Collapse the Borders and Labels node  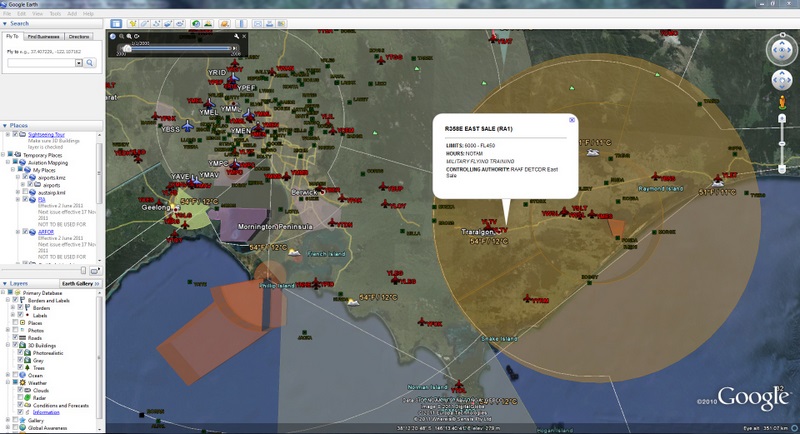tap(8, 300)
